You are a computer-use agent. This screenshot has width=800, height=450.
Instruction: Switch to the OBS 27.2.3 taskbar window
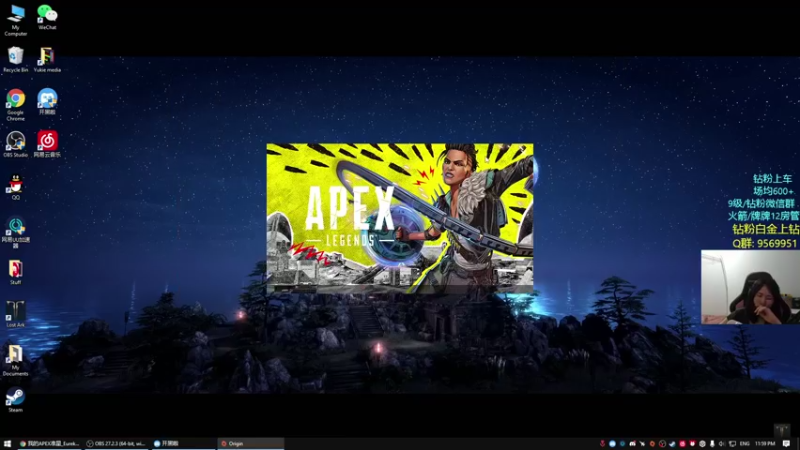click(116, 444)
